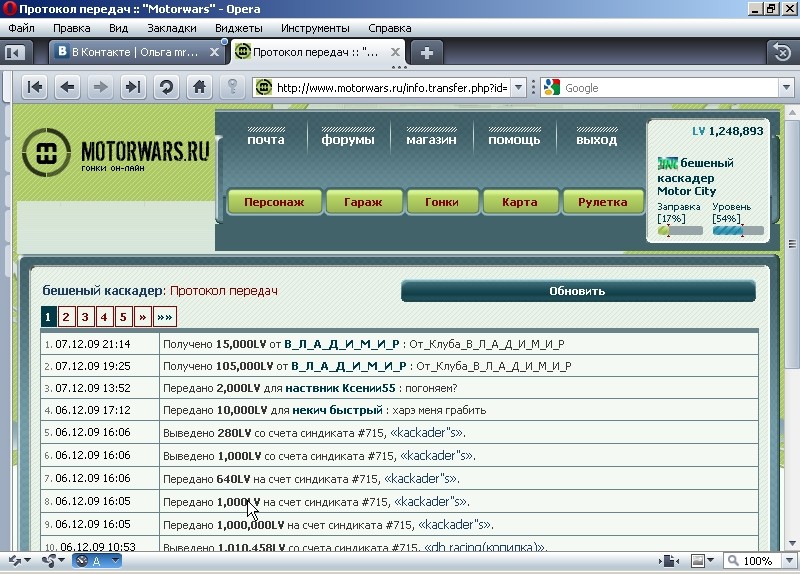Click the clan badge beside бешеный каскадер

[x=667, y=163]
